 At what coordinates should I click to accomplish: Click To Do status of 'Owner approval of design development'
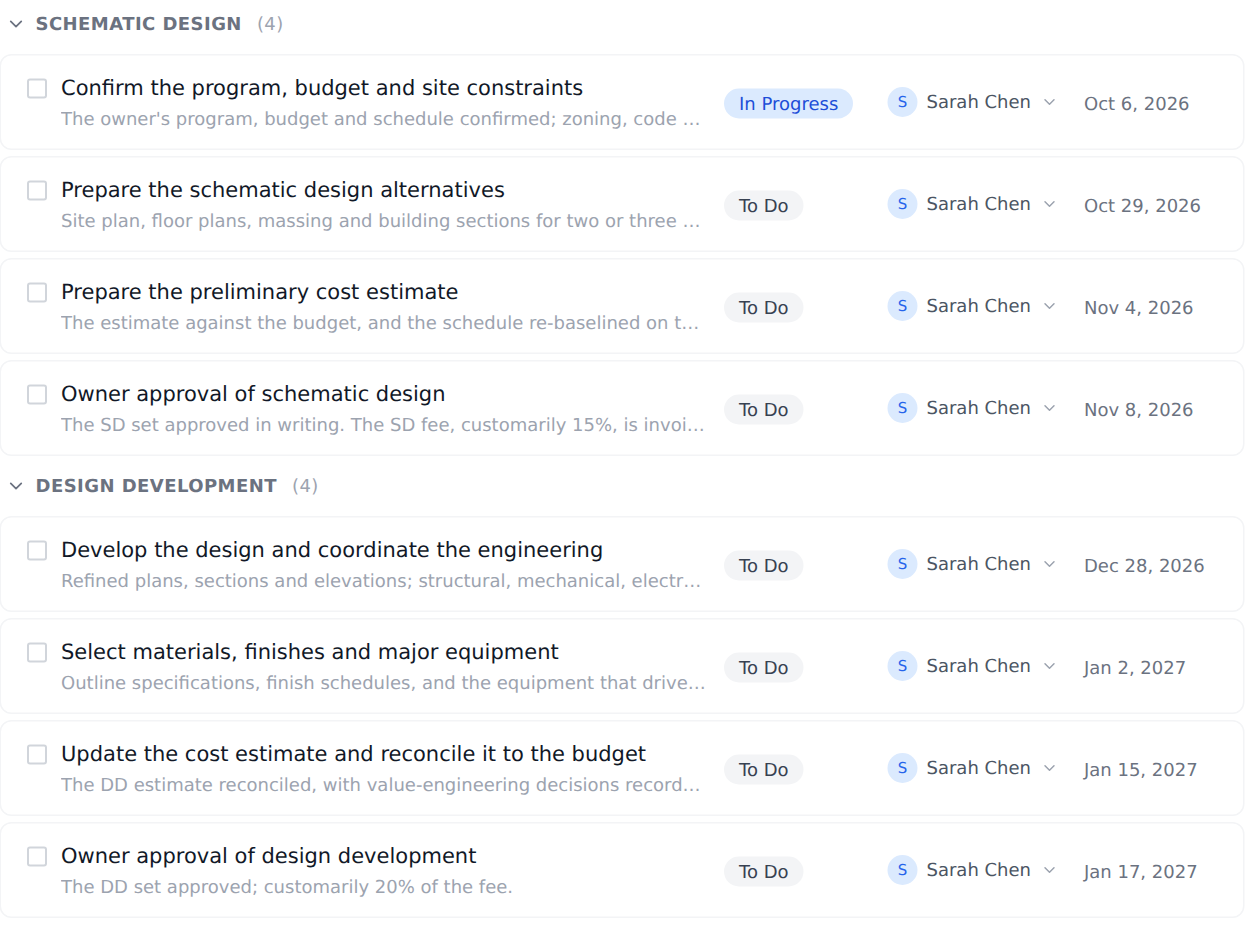click(x=763, y=872)
